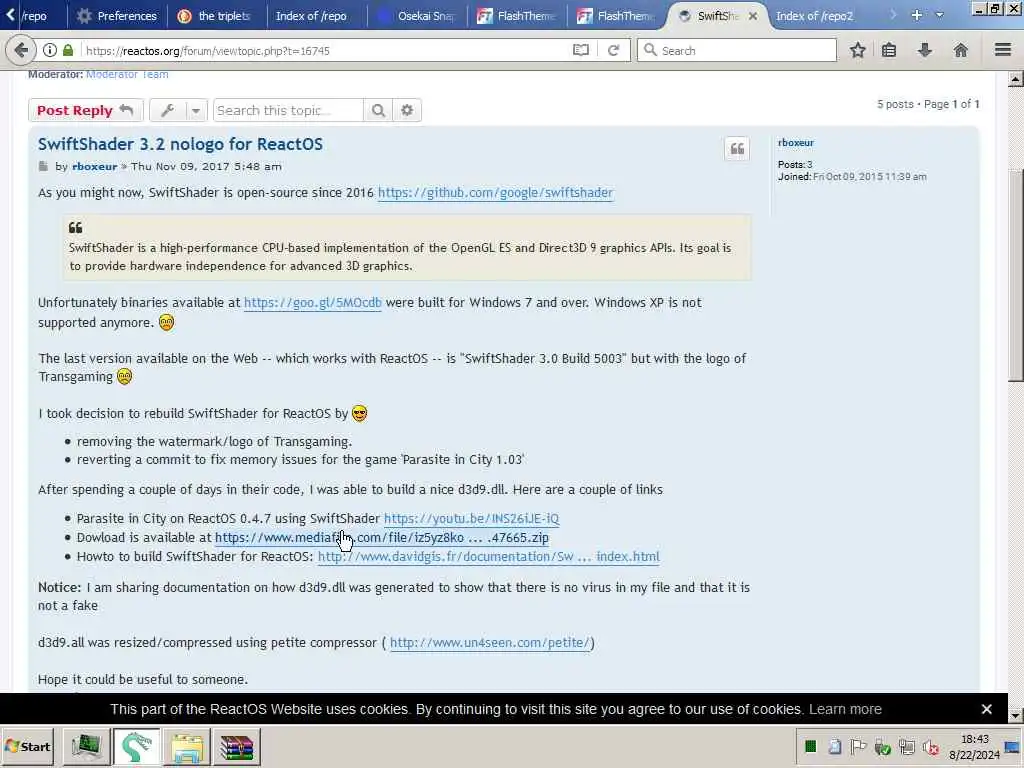Open rboxeur author link under the title
Screen dimensions: 1024x768
coord(95,167)
